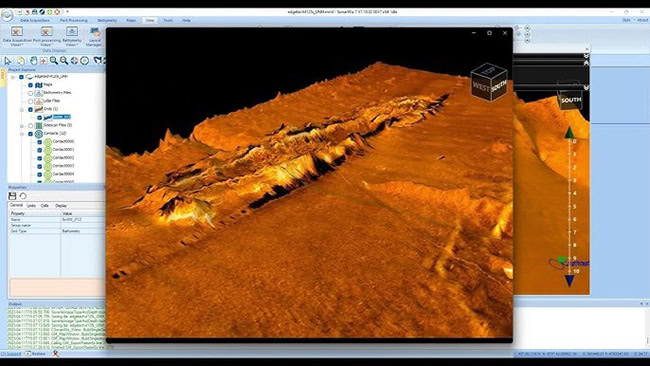Open the Bathymetry ribbon tab
This screenshot has height=366, width=650.
(x=107, y=20)
